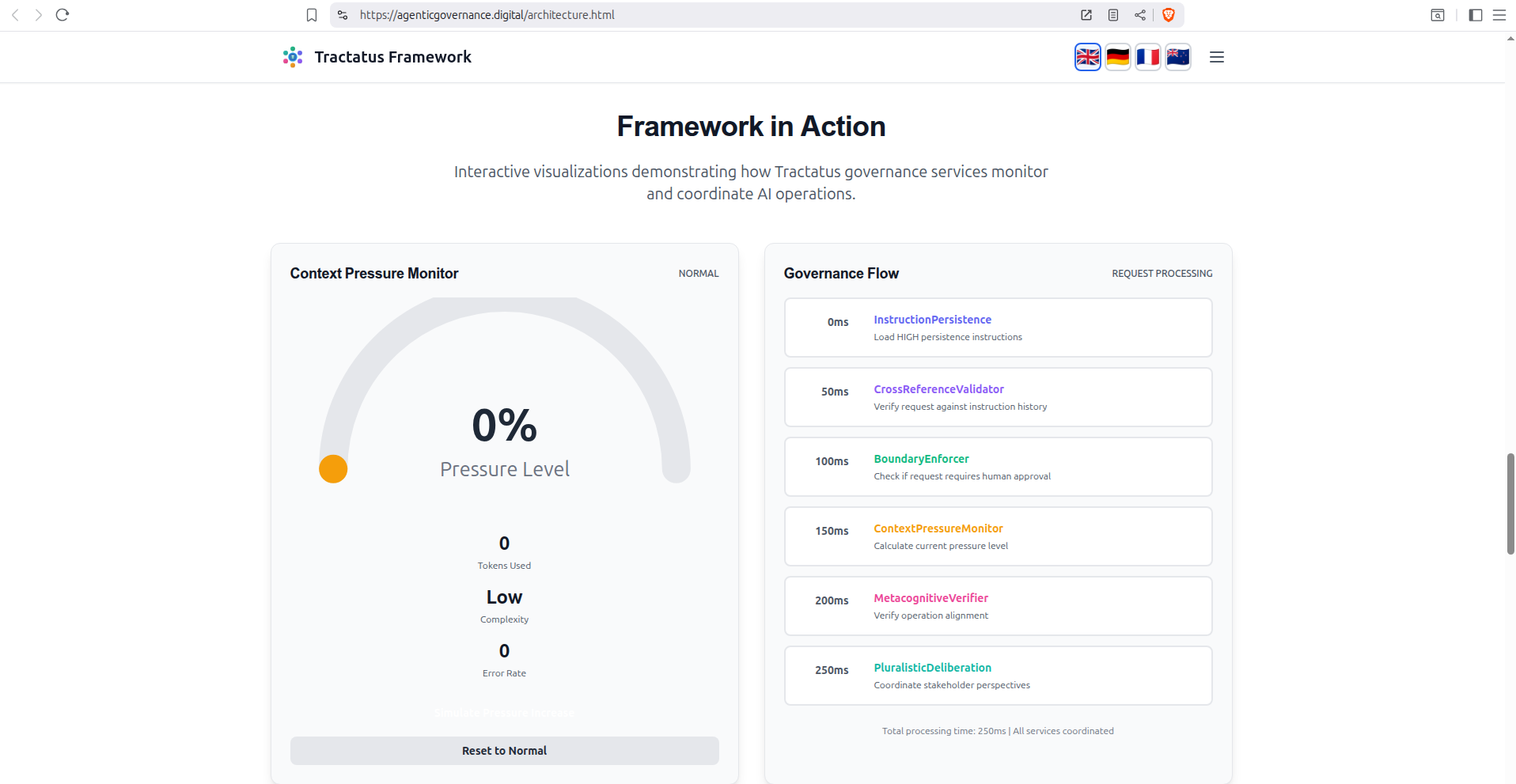This screenshot has height=784, width=1516.
Task: Click the Simulate Pressure Increase button
Action: [504, 713]
